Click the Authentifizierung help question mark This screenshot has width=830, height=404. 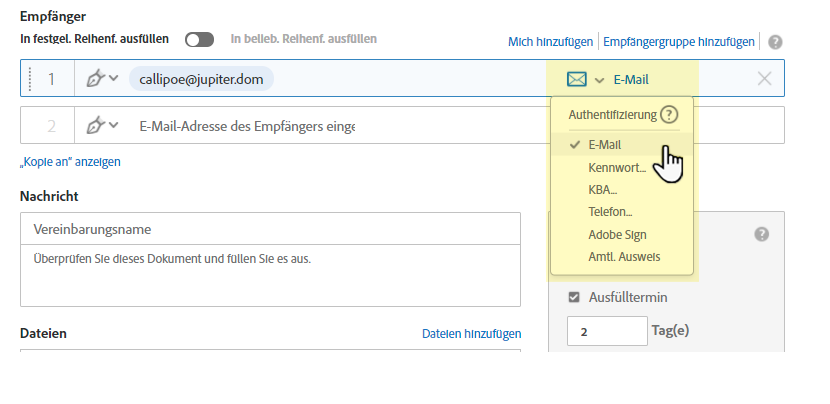pyautogui.click(x=670, y=115)
